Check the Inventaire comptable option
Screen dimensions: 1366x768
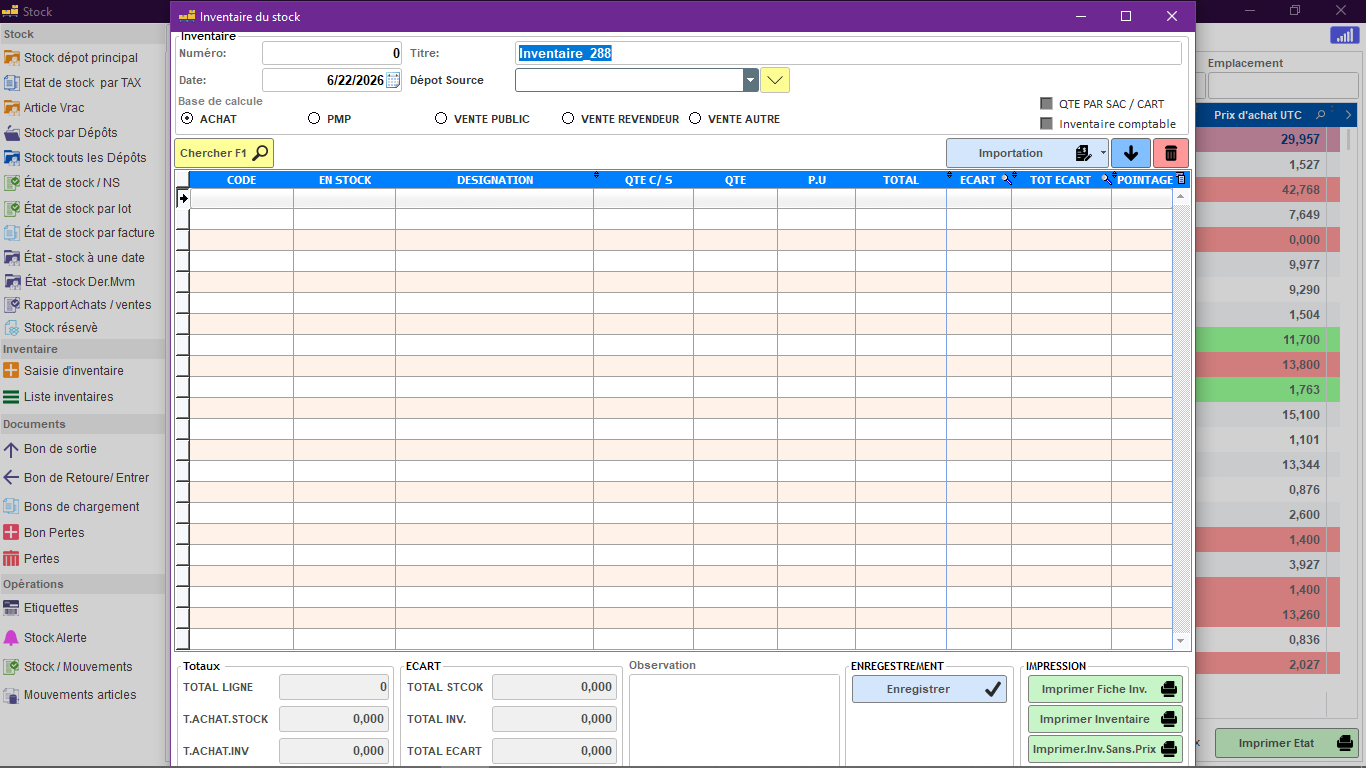(1046, 124)
